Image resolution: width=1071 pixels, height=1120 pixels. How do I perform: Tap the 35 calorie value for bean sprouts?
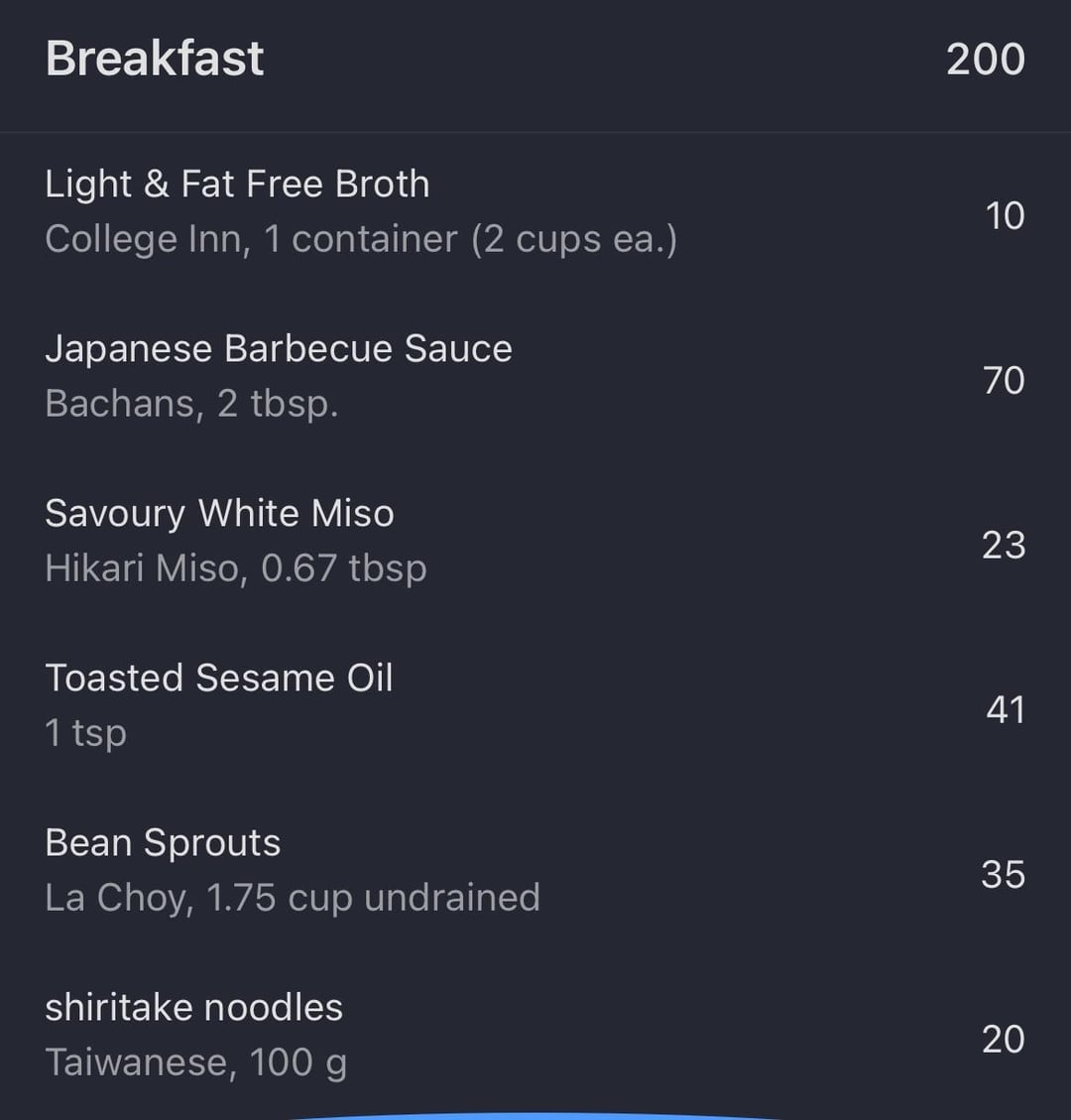coord(1004,875)
